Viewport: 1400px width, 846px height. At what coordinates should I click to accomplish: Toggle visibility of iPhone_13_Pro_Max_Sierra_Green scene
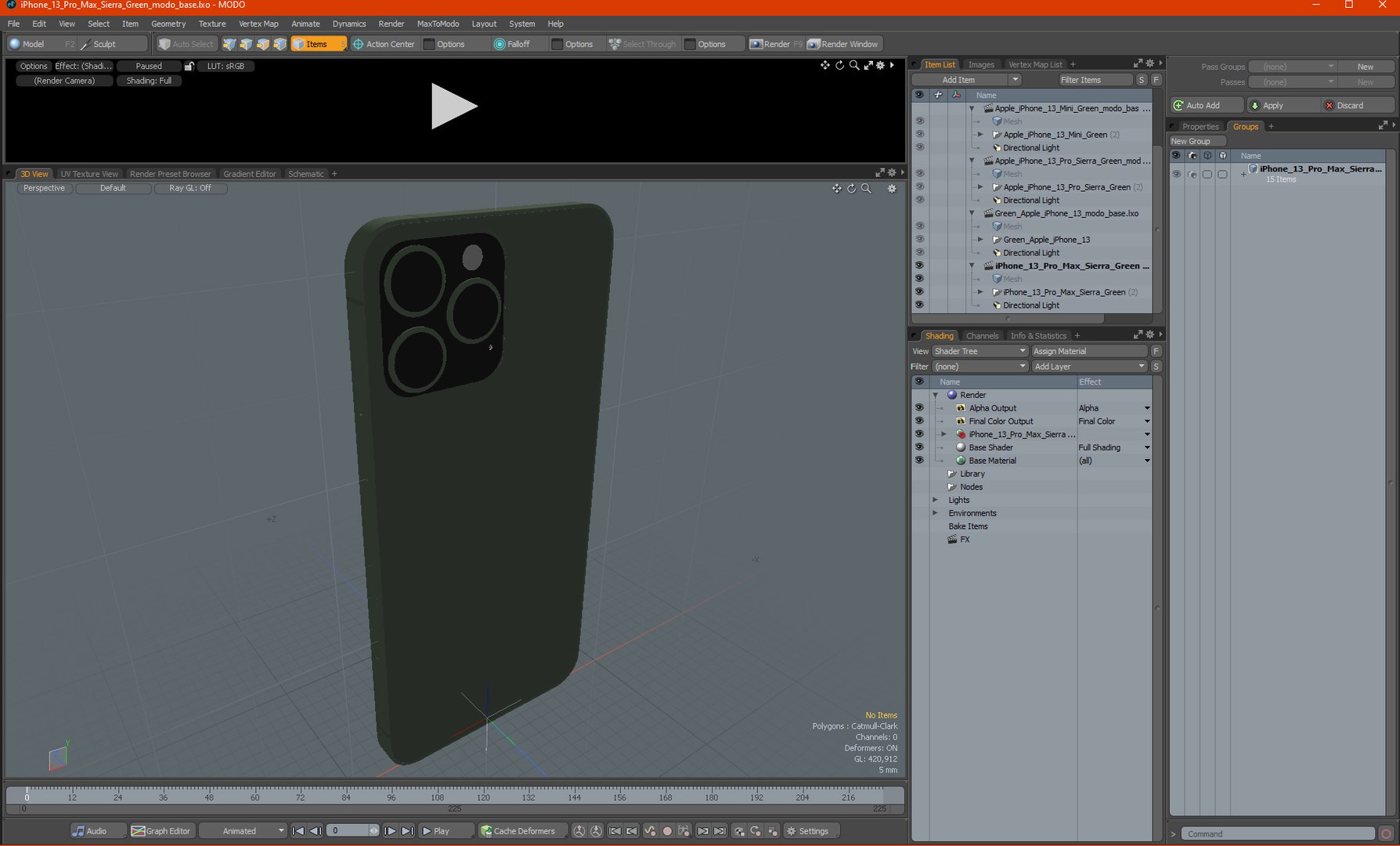919,266
